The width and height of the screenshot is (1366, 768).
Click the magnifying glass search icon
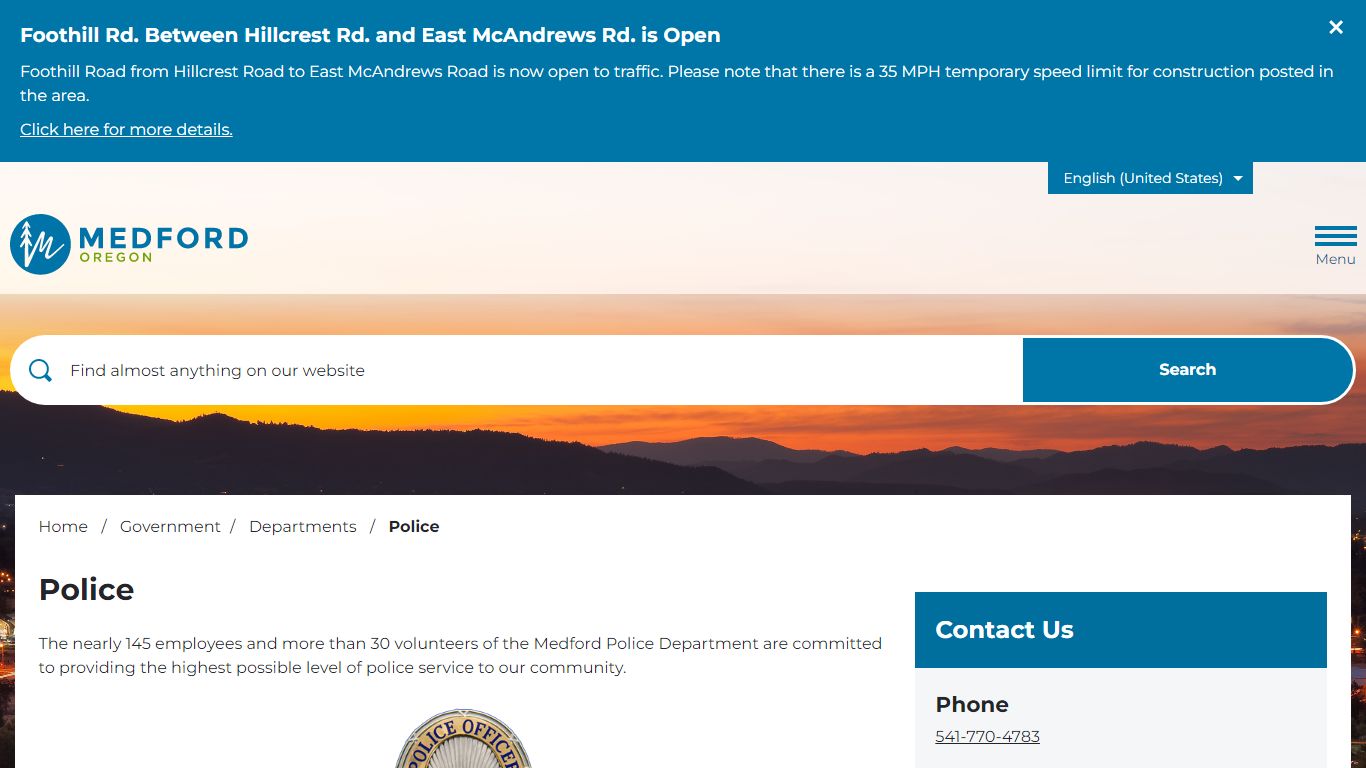tap(41, 370)
